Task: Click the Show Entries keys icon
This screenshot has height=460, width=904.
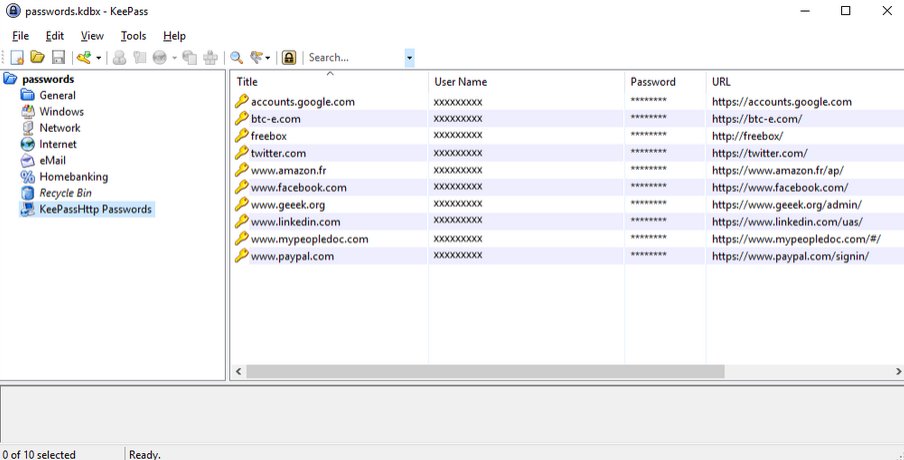Action: [257, 57]
